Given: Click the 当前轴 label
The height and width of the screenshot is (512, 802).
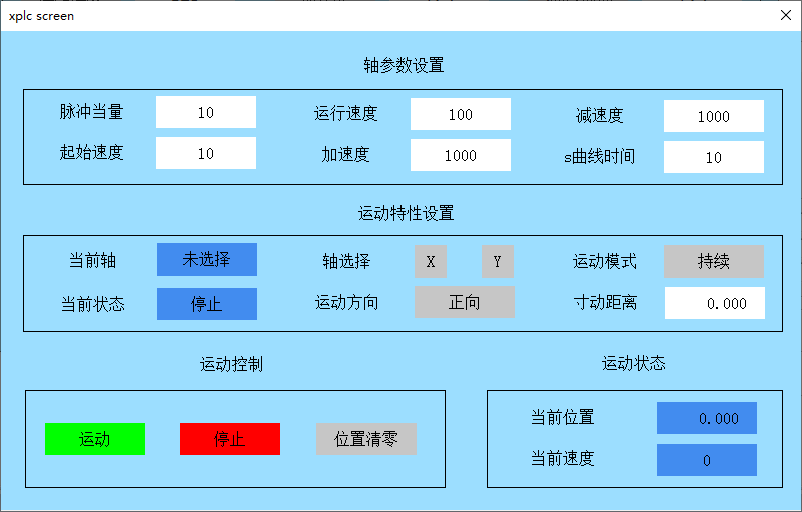Looking at the screenshot, I should [x=93, y=260].
